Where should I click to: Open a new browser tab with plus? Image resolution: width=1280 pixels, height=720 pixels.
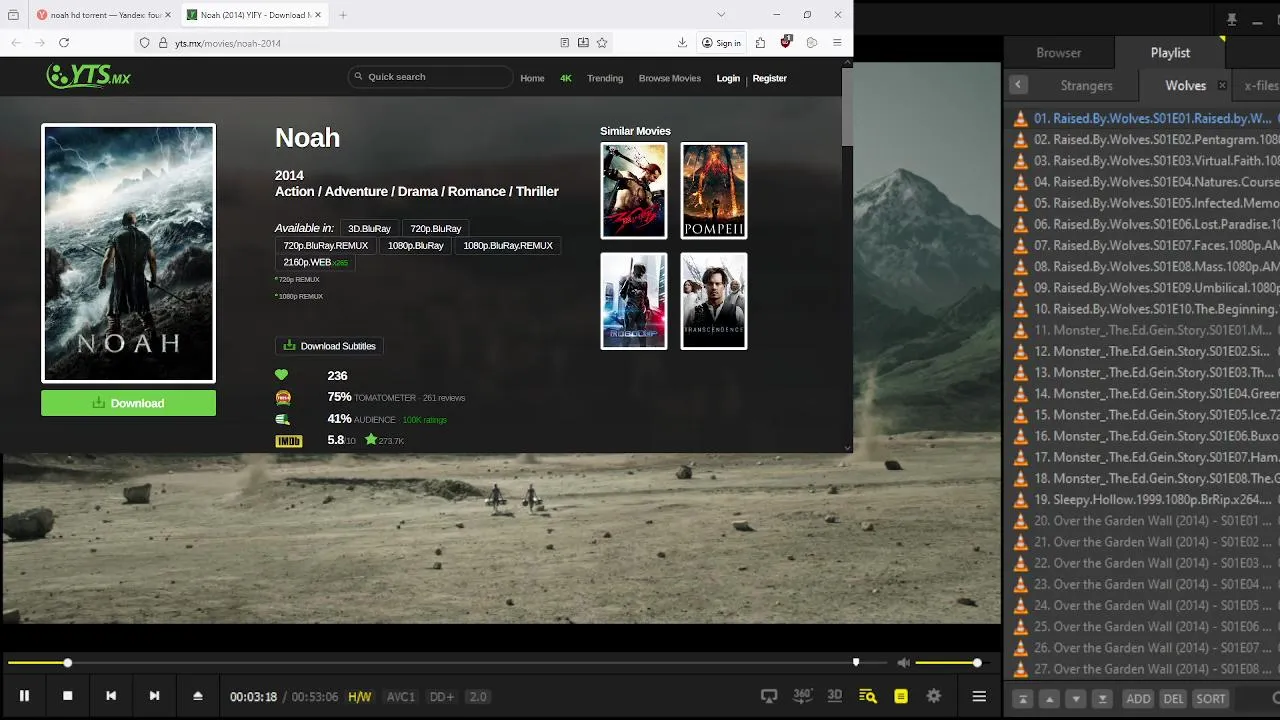point(343,15)
